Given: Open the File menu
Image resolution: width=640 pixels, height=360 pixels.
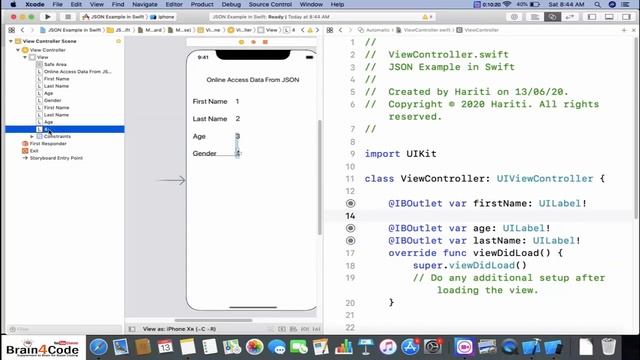Looking at the screenshot, I should point(58,4).
